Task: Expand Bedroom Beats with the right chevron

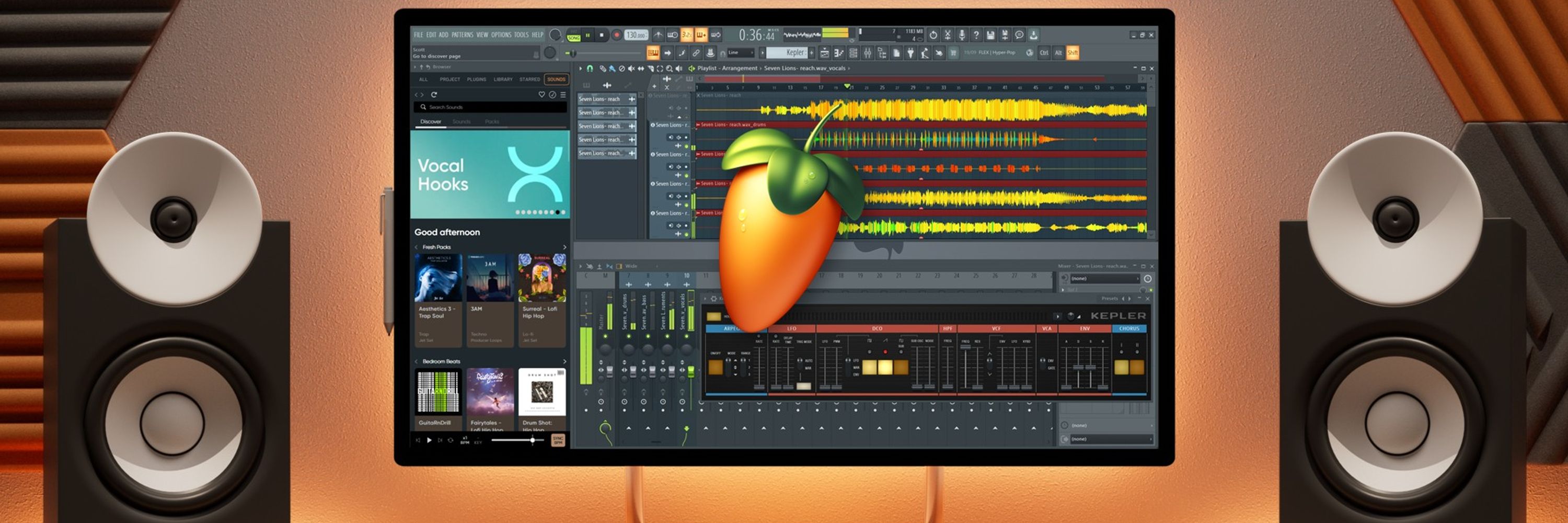Action: point(564,361)
